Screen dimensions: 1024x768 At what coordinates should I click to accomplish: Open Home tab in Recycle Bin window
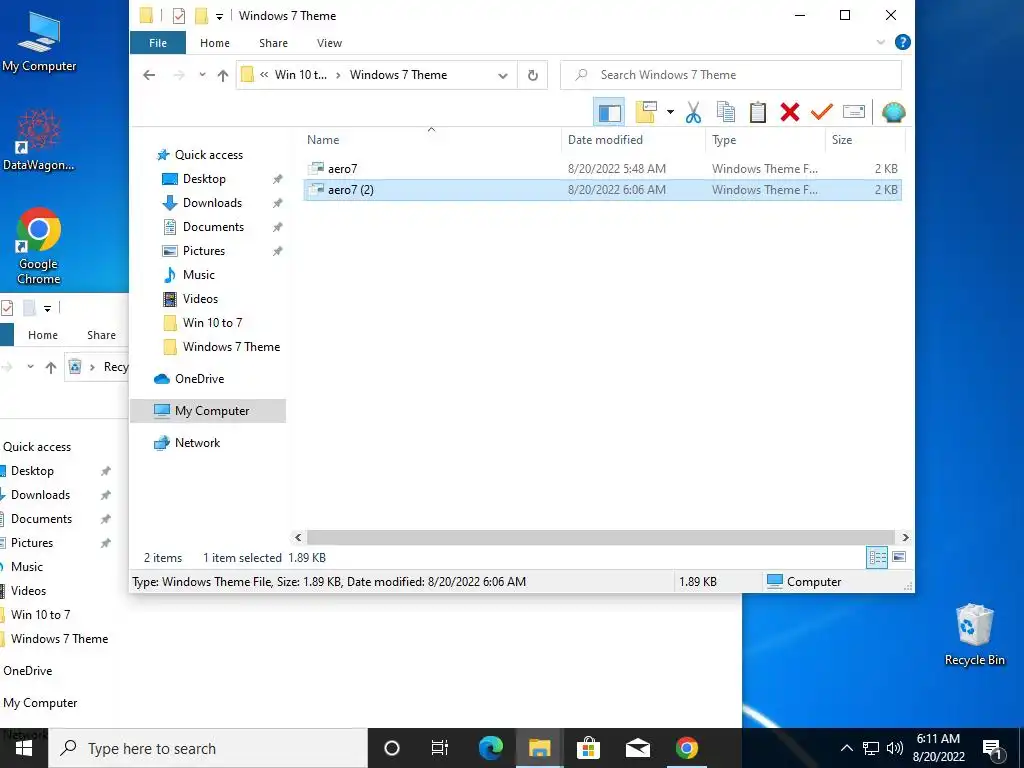[43, 335]
